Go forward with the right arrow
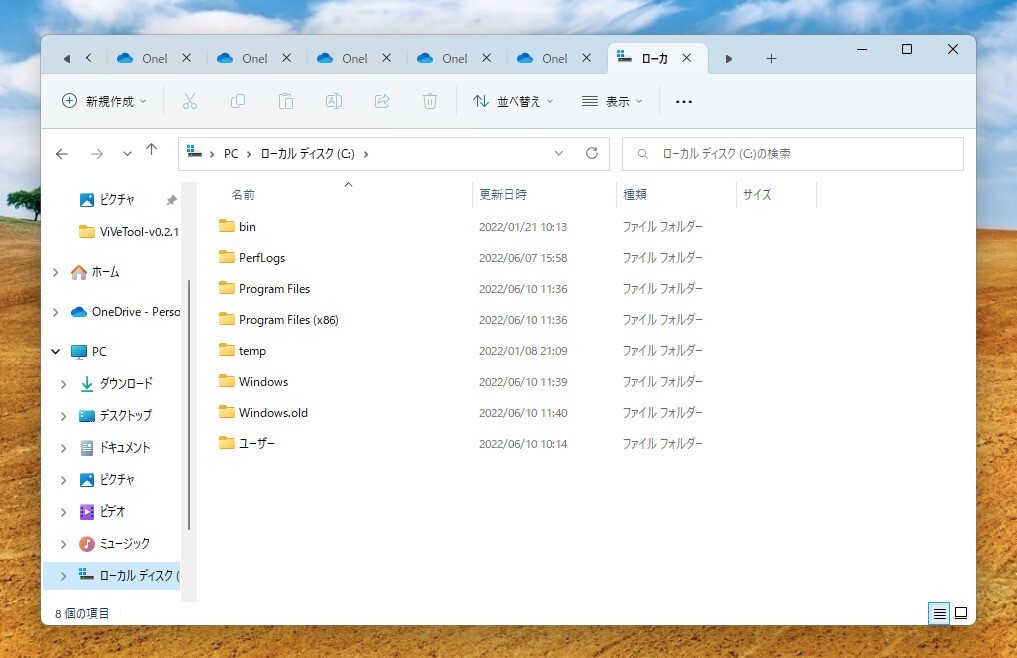 (97, 154)
